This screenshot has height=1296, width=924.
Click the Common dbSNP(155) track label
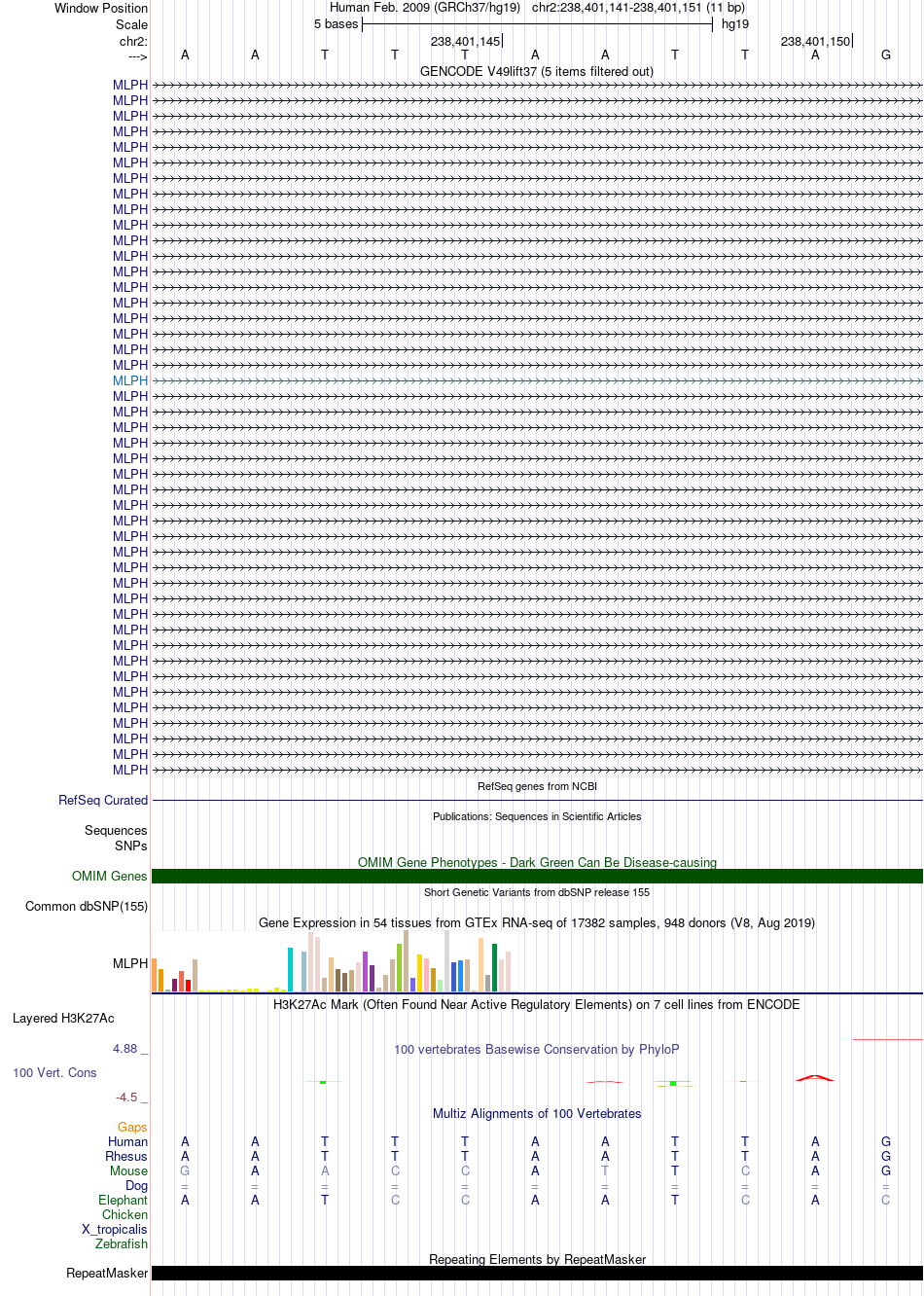(x=87, y=907)
